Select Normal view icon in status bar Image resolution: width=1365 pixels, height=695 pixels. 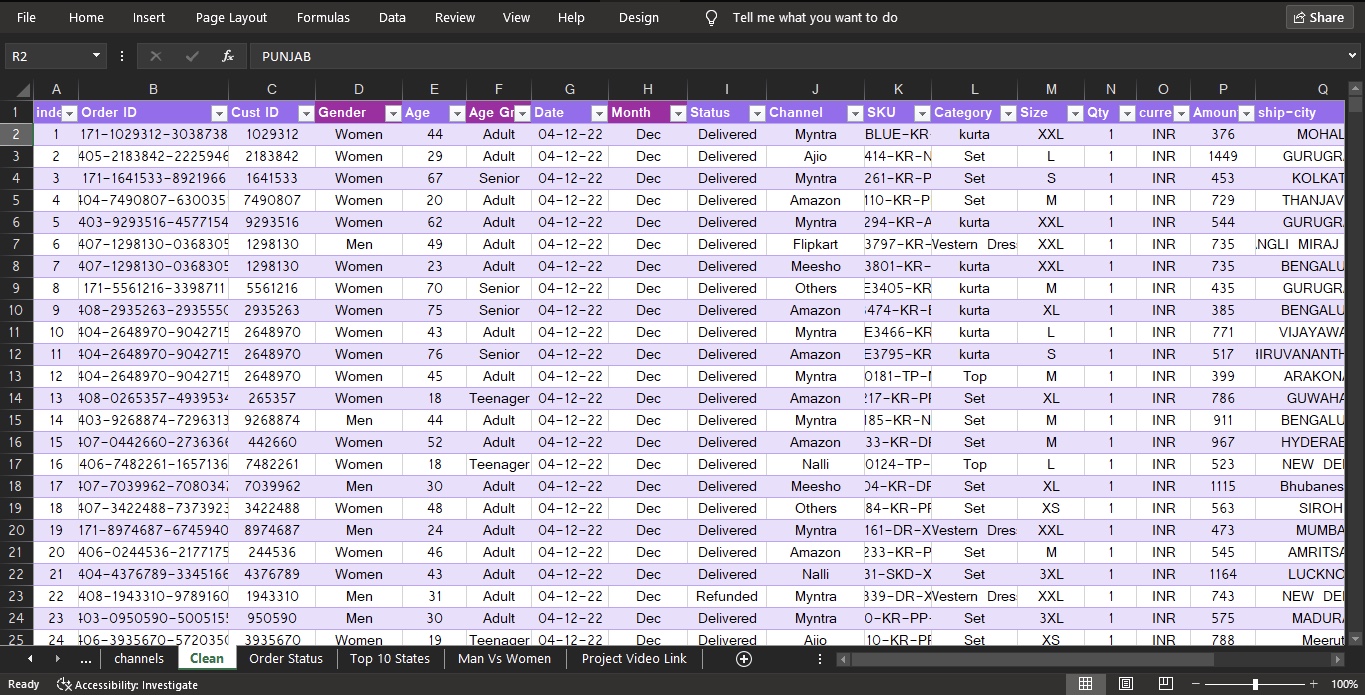tap(1085, 684)
